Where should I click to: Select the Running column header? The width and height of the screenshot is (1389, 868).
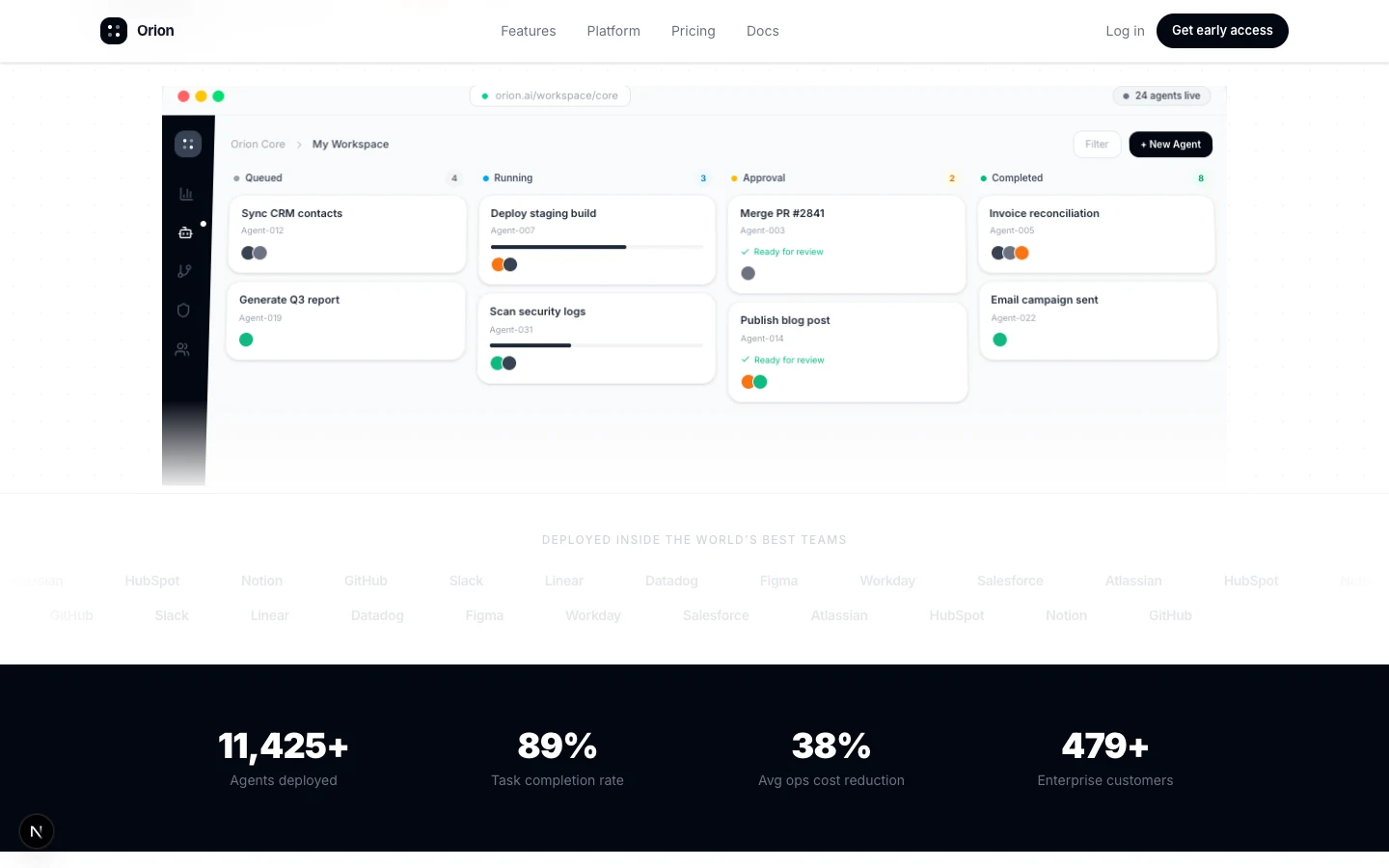tap(507, 178)
